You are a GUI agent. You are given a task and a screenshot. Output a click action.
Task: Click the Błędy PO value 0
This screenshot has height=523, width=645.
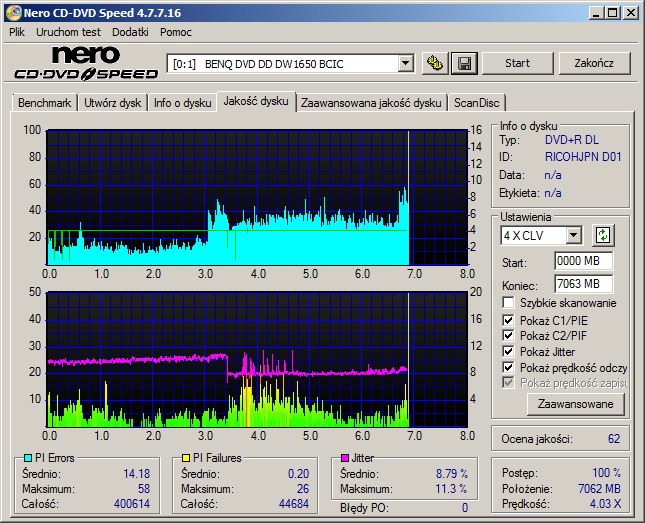[x=465, y=508]
